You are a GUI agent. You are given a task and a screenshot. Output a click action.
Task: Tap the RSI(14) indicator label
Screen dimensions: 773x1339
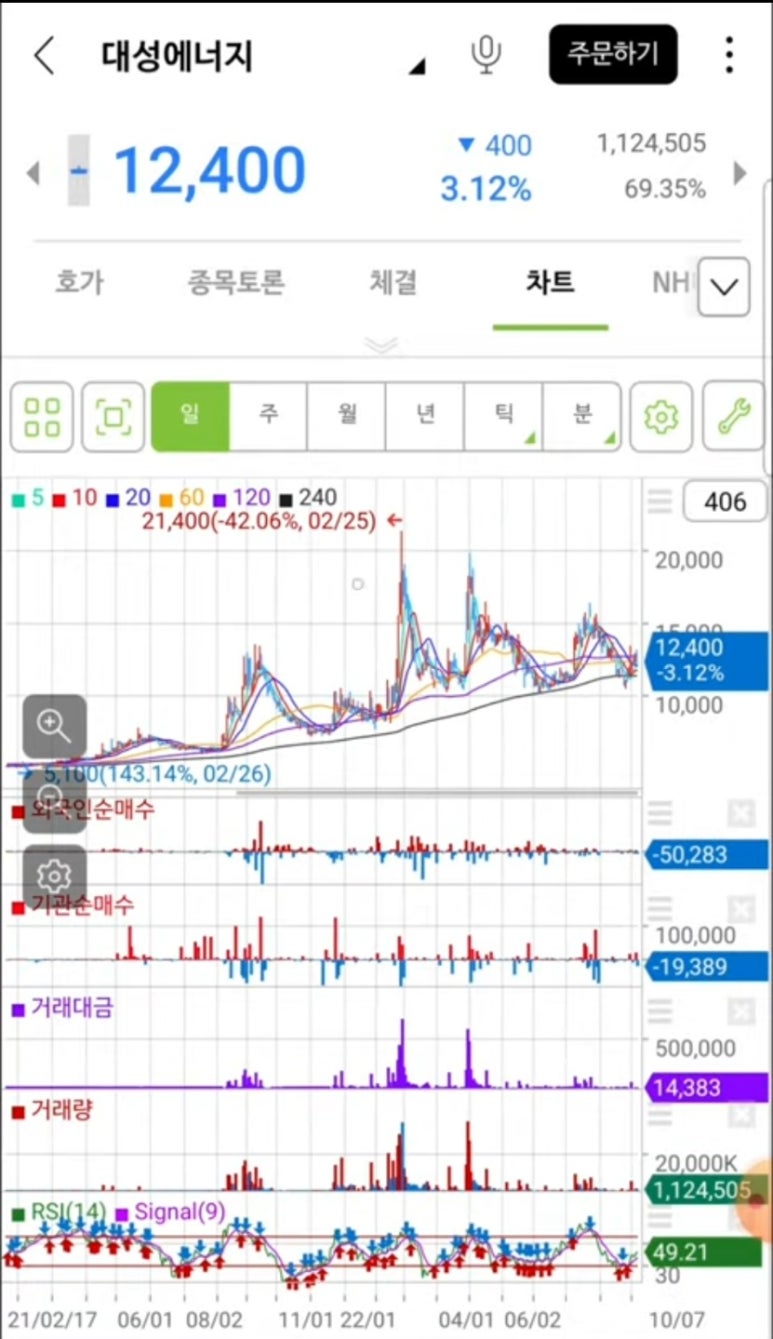click(58, 1212)
